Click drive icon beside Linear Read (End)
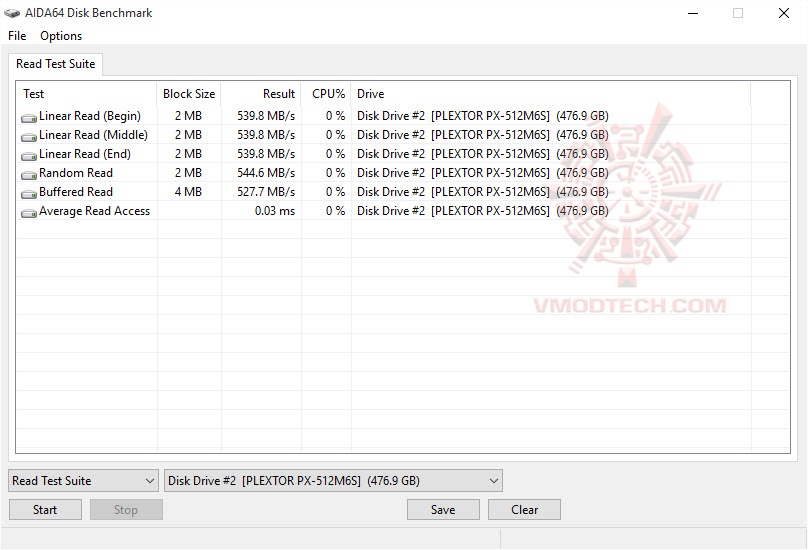This screenshot has height=550, width=808. 29,156
